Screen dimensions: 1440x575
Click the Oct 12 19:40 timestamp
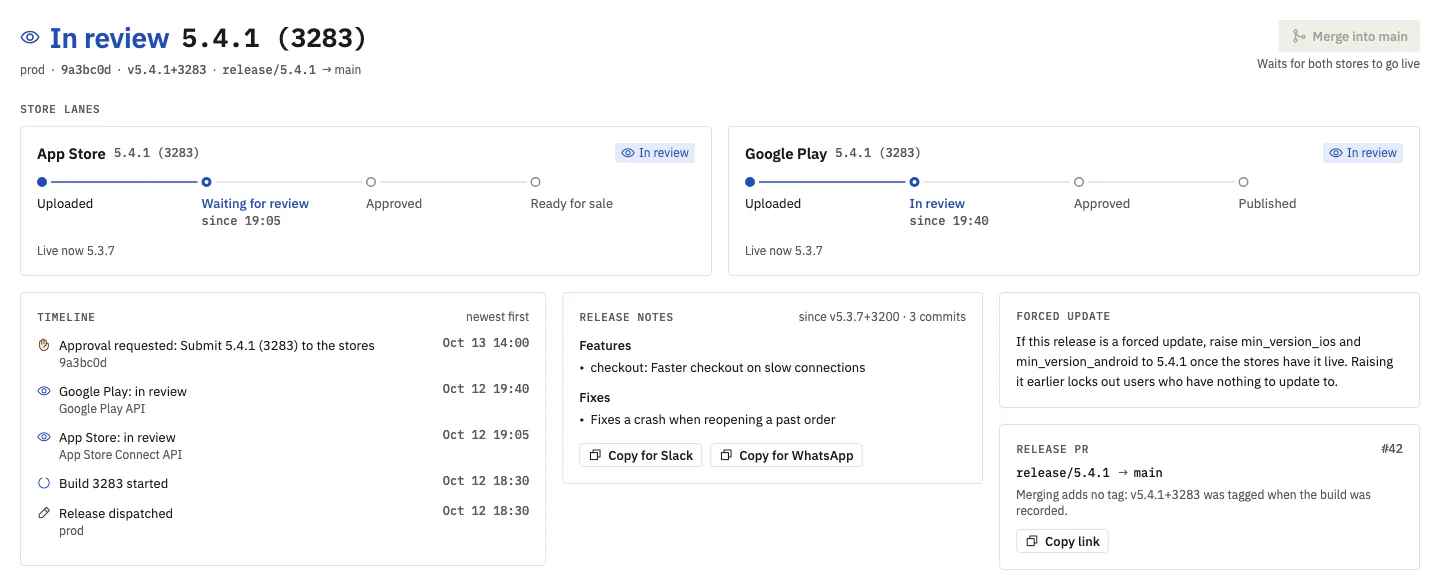point(486,389)
